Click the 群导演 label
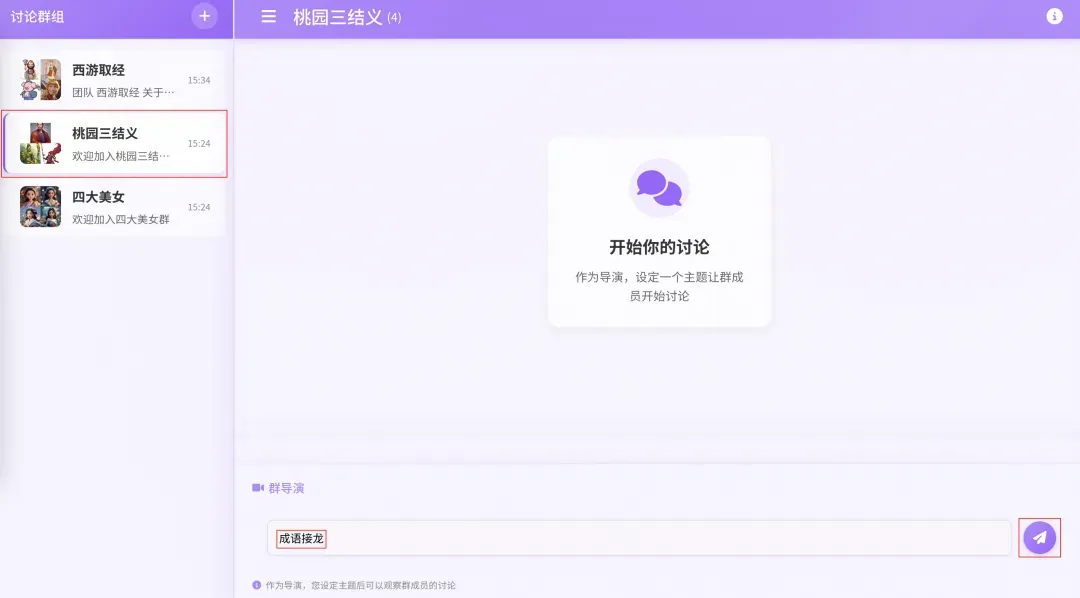This screenshot has width=1080, height=598. pyautogui.click(x=287, y=488)
